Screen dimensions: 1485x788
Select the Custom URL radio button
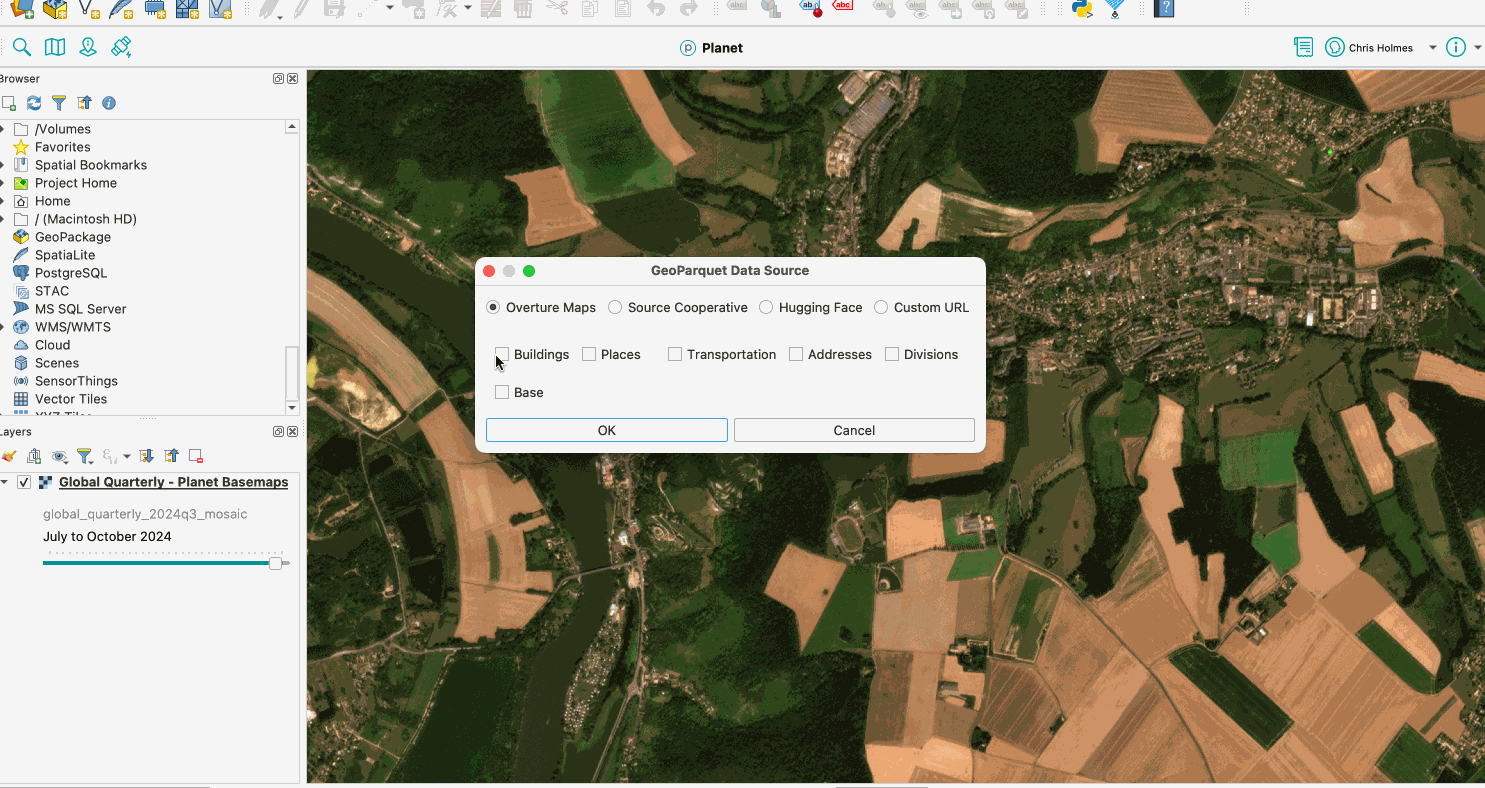pyautogui.click(x=881, y=307)
